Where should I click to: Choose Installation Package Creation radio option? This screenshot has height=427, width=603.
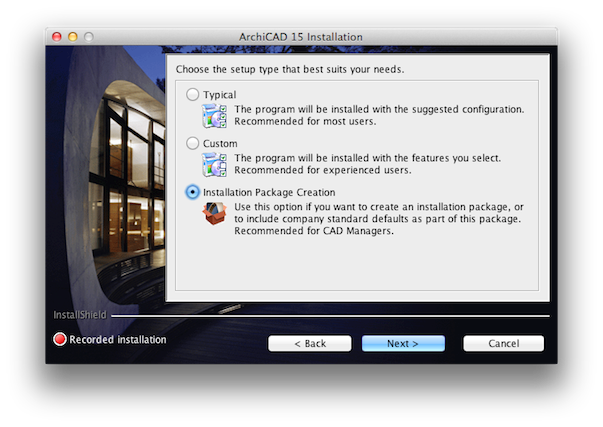pos(192,192)
